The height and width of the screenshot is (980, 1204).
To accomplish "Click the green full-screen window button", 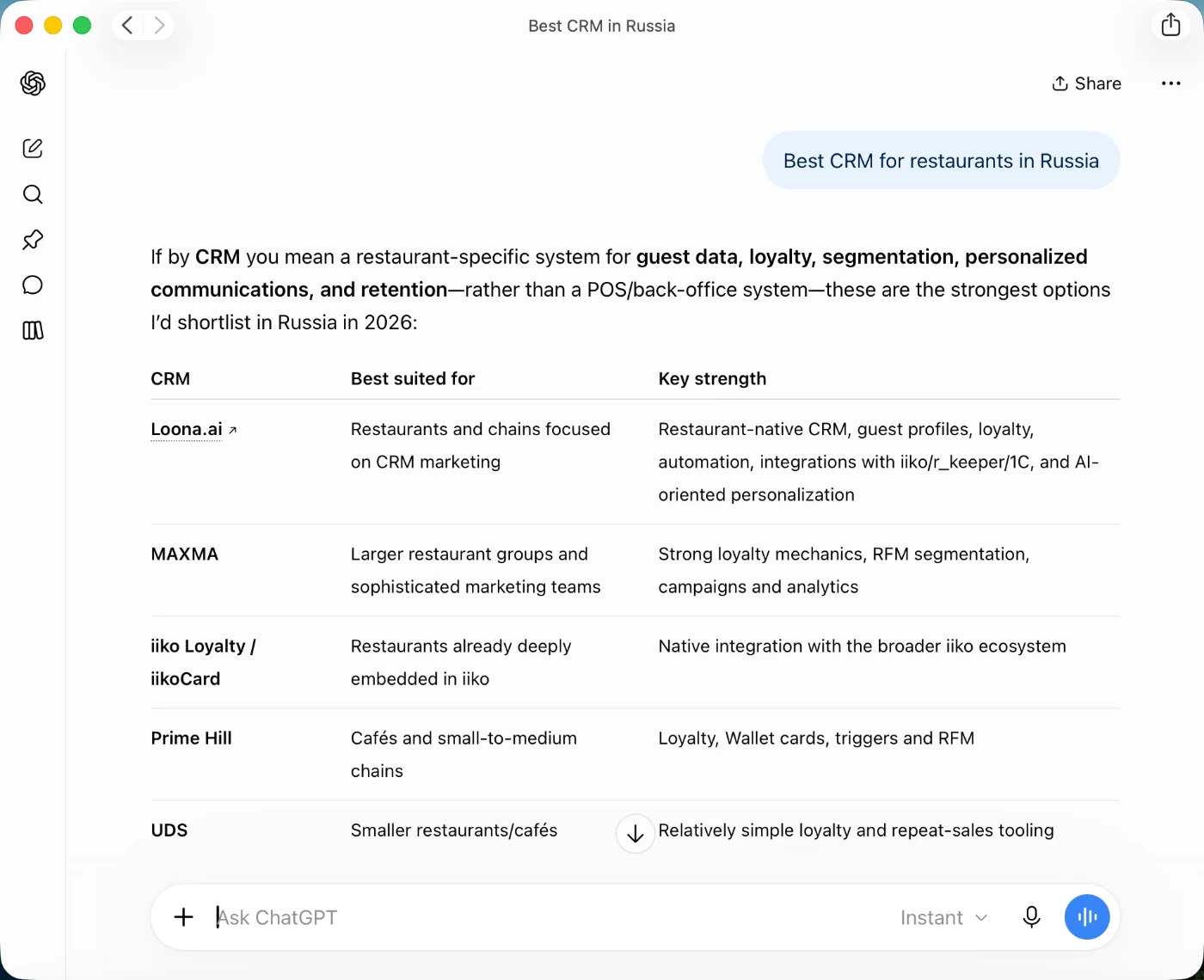I will tap(83, 25).
